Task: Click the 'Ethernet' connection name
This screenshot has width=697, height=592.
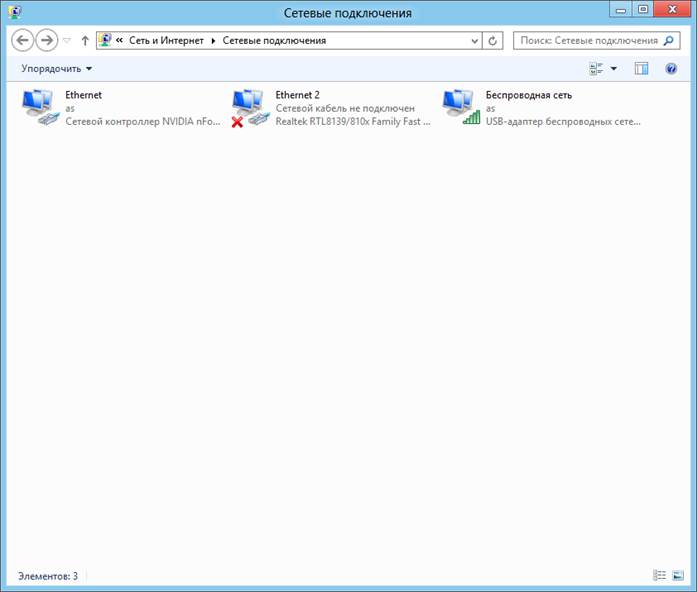Action: coord(84,95)
